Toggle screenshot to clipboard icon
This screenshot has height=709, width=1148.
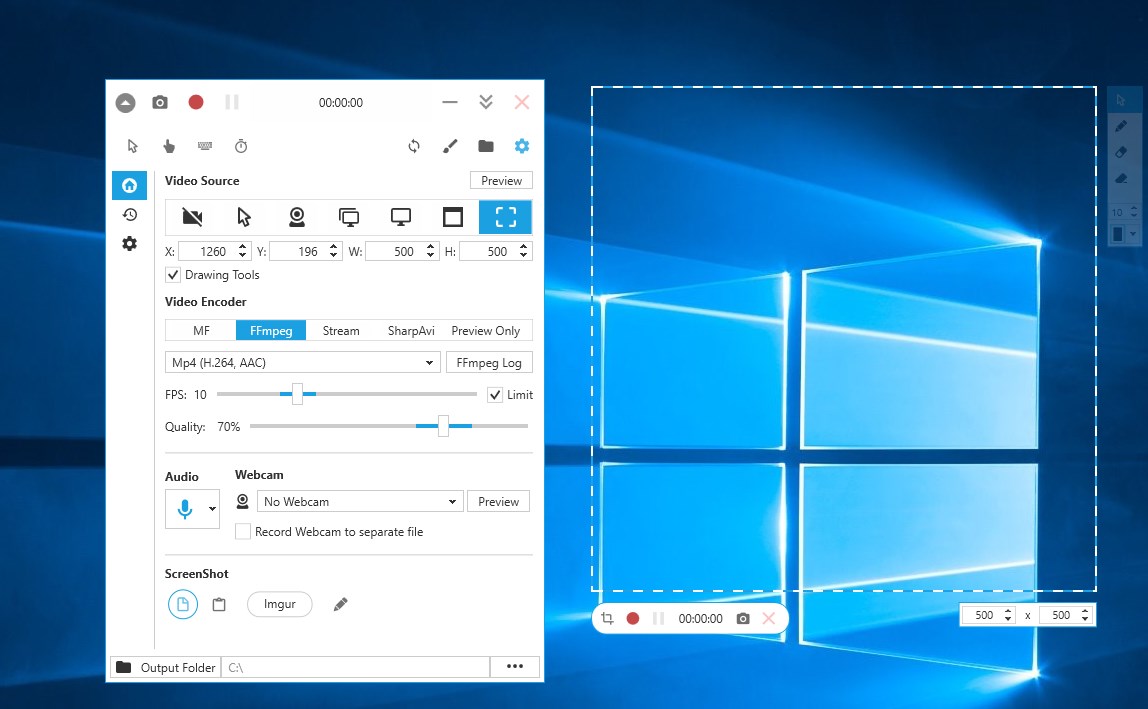(x=219, y=604)
